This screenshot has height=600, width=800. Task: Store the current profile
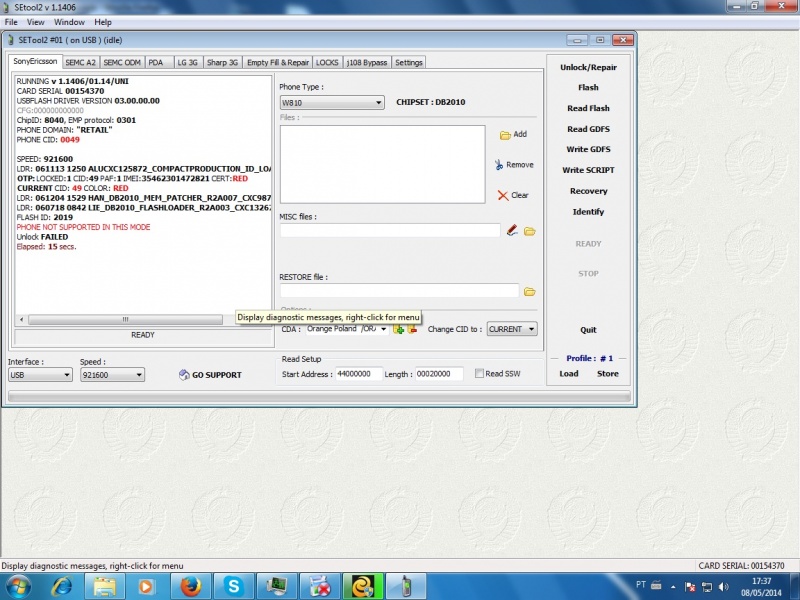point(608,373)
